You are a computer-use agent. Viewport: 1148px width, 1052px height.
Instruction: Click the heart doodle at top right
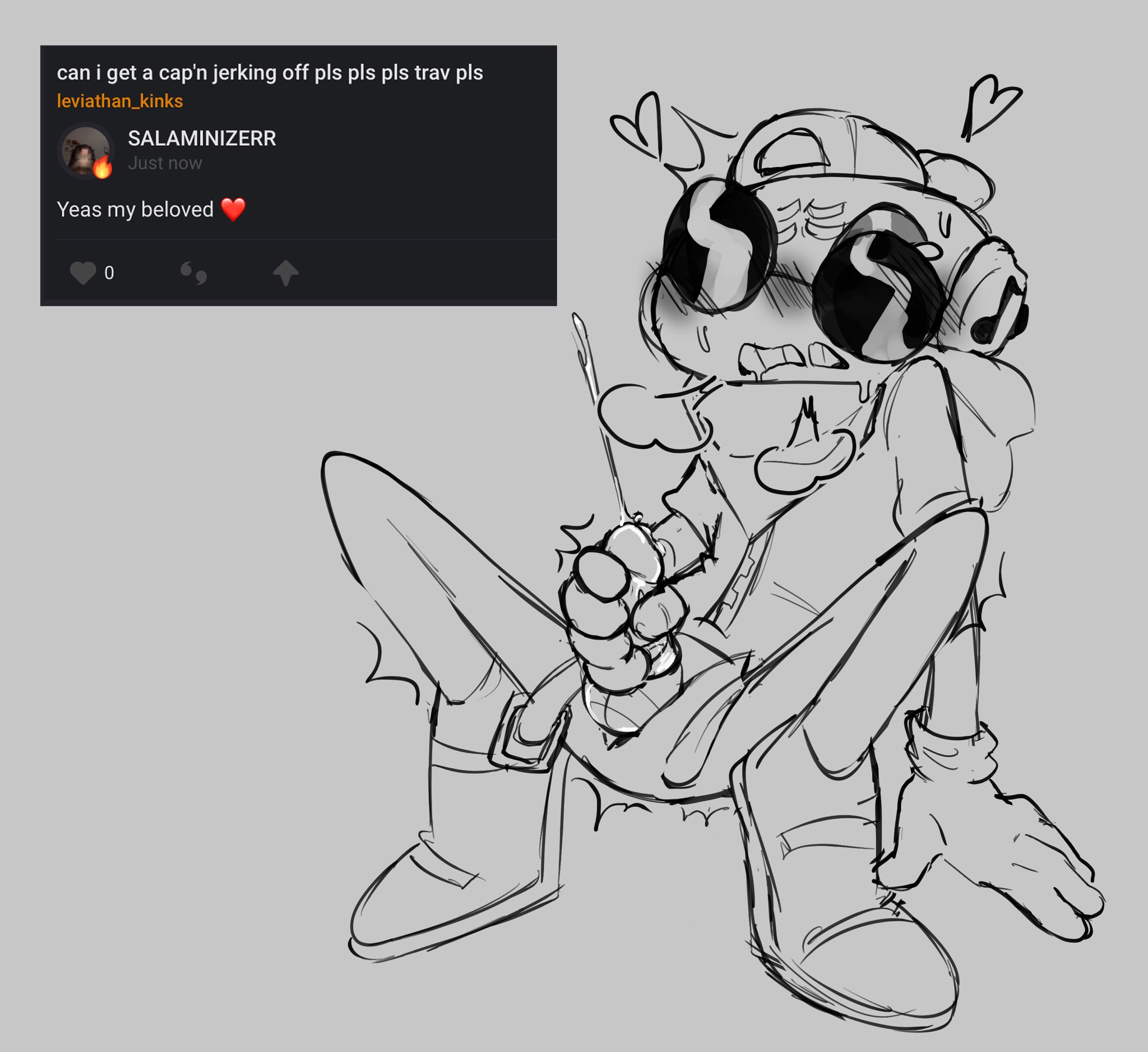pyautogui.click(x=992, y=107)
